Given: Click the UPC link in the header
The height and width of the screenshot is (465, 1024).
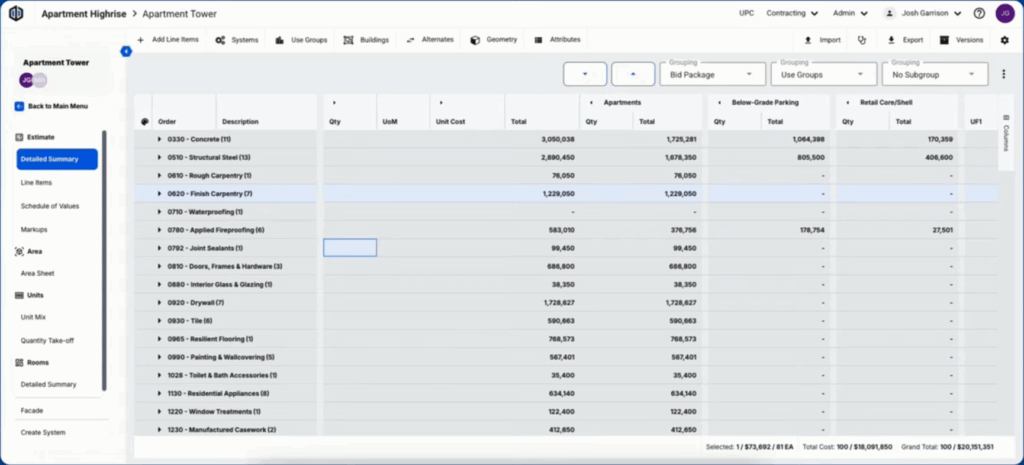Looking at the screenshot, I should 746,13.
